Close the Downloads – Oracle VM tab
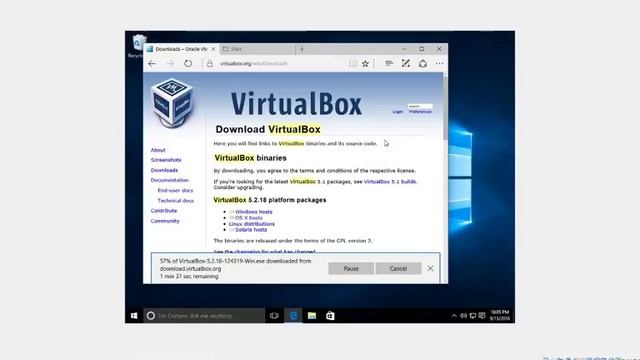This screenshot has height=360, width=640. tap(213, 49)
